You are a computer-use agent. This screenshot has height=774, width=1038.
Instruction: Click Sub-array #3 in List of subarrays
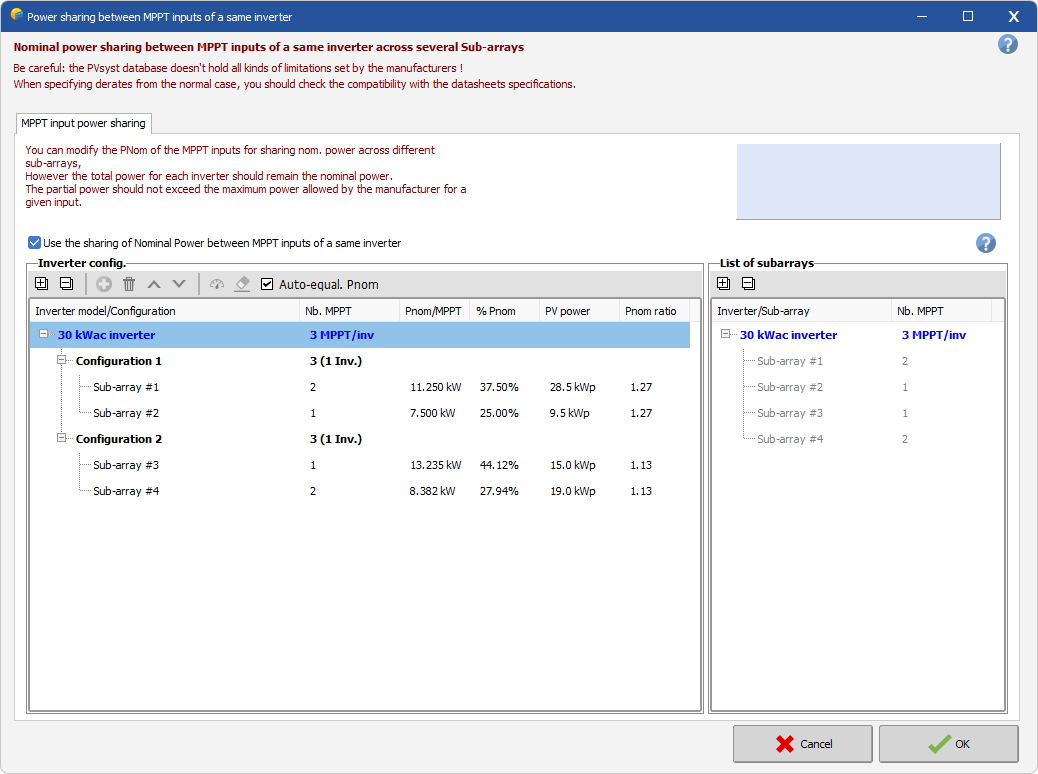coord(790,412)
